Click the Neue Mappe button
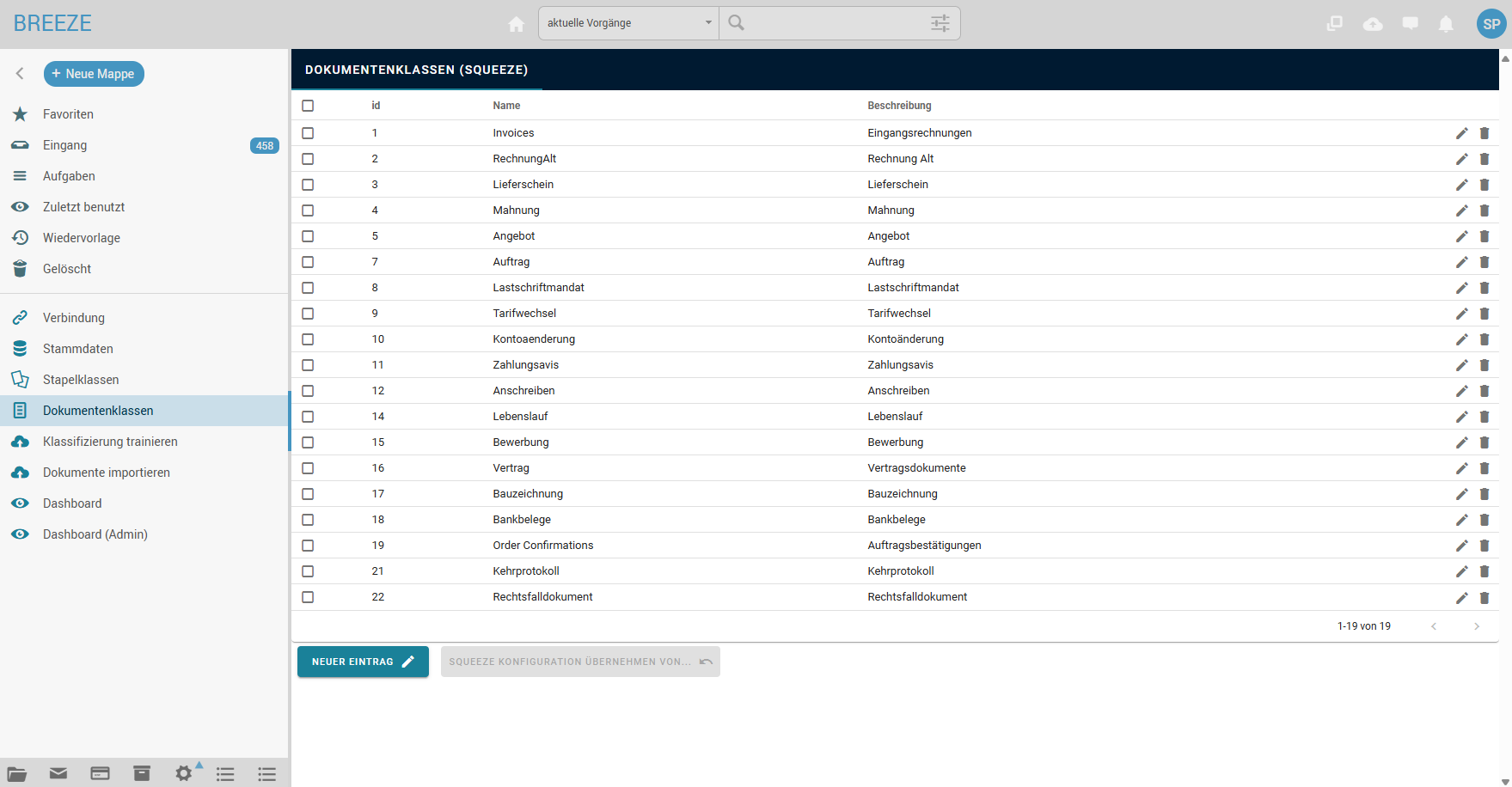 pyautogui.click(x=94, y=74)
